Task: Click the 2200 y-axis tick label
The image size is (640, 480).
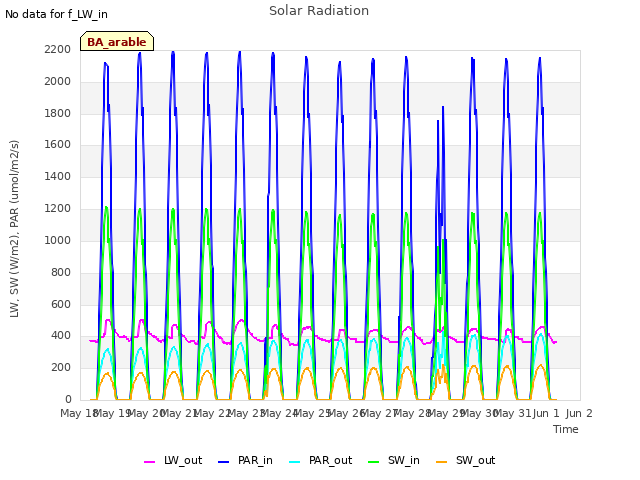Action: (x=58, y=49)
